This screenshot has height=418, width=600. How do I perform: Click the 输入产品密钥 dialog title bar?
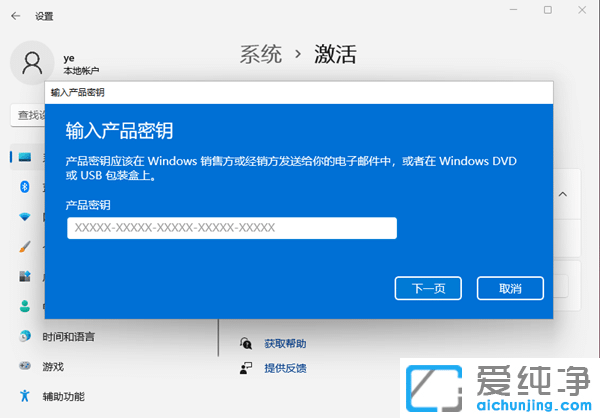pos(299,93)
